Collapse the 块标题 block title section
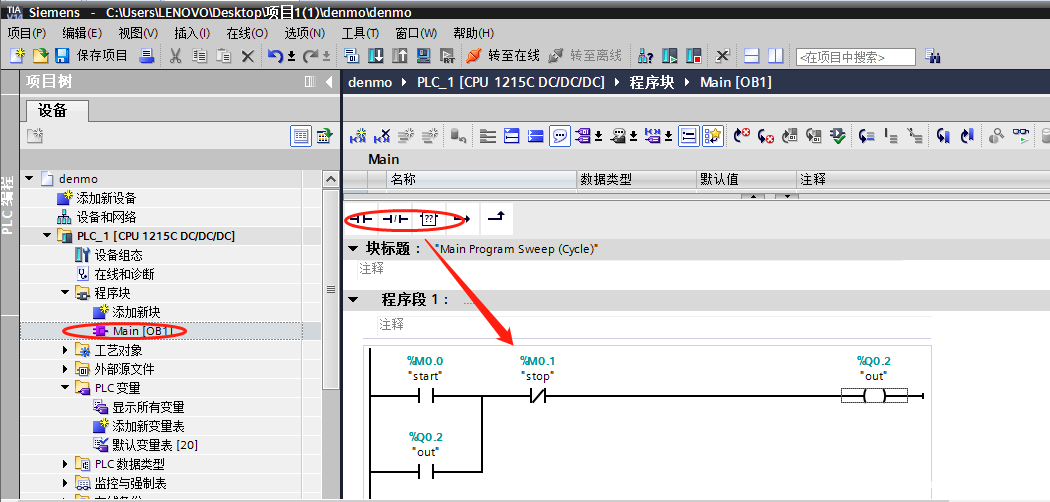Viewport: 1050px width, 502px height. [352, 248]
